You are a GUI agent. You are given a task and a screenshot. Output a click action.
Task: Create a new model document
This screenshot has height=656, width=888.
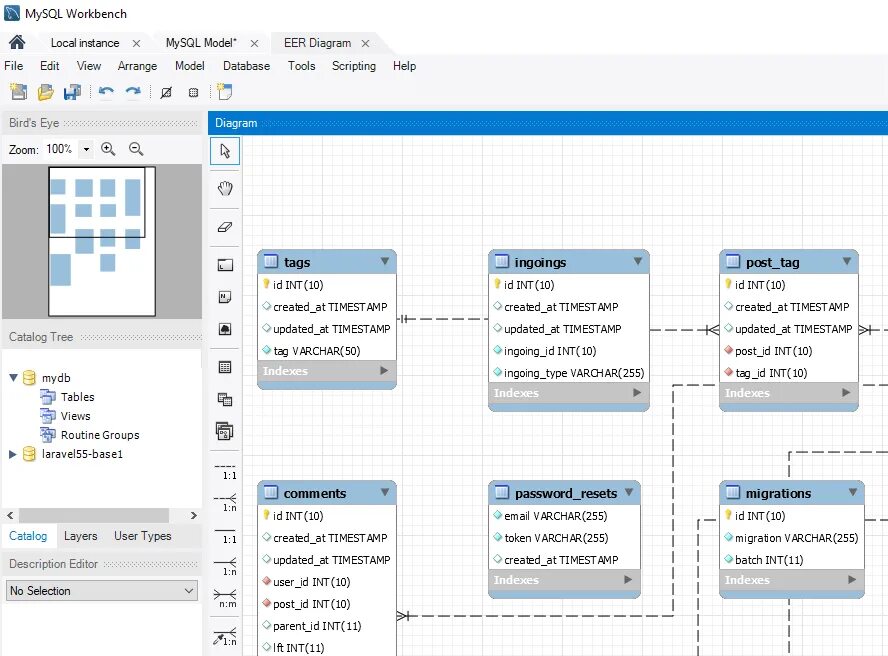18,92
